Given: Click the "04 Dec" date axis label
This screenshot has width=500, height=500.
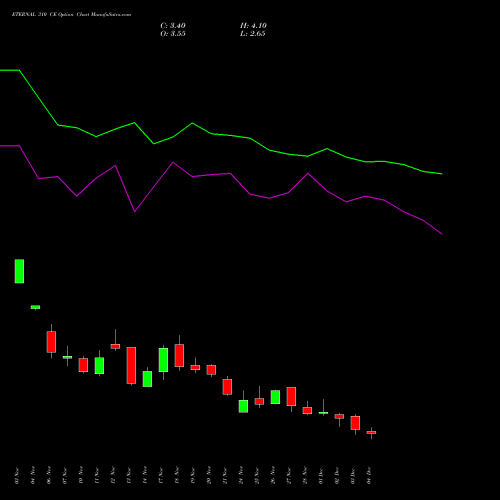Looking at the screenshot, I should pos(369,476).
